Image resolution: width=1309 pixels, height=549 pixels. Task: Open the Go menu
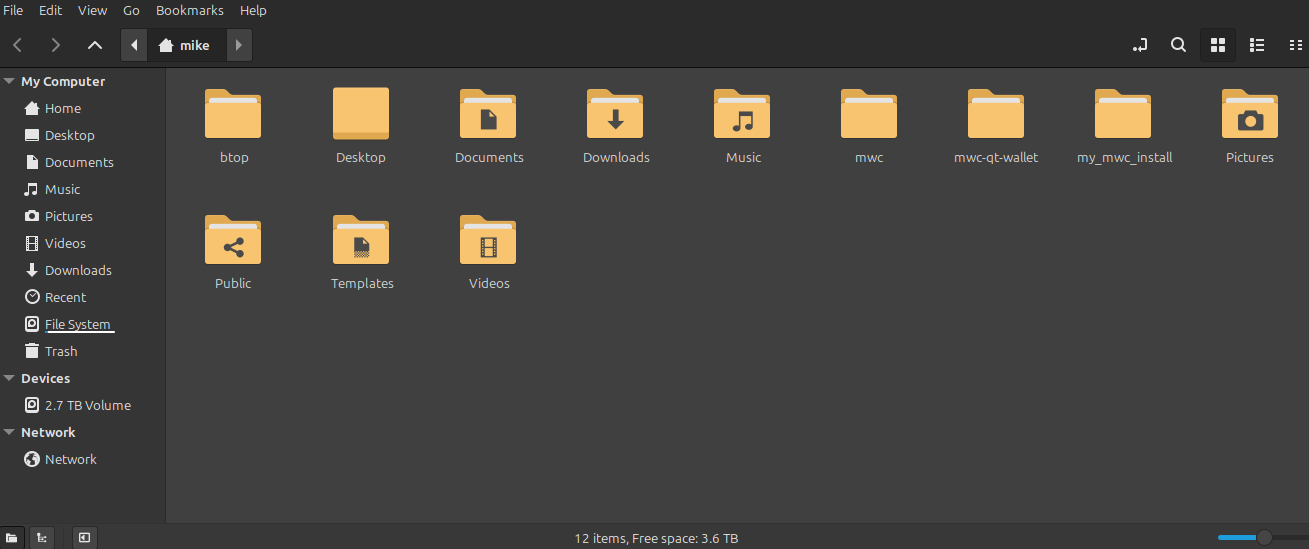click(x=132, y=10)
